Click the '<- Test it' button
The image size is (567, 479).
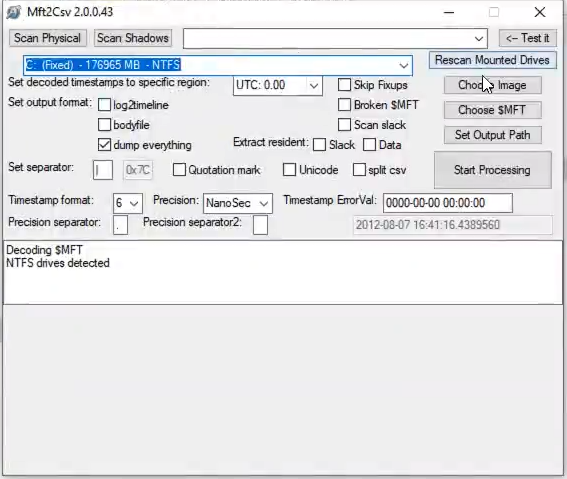click(x=528, y=38)
